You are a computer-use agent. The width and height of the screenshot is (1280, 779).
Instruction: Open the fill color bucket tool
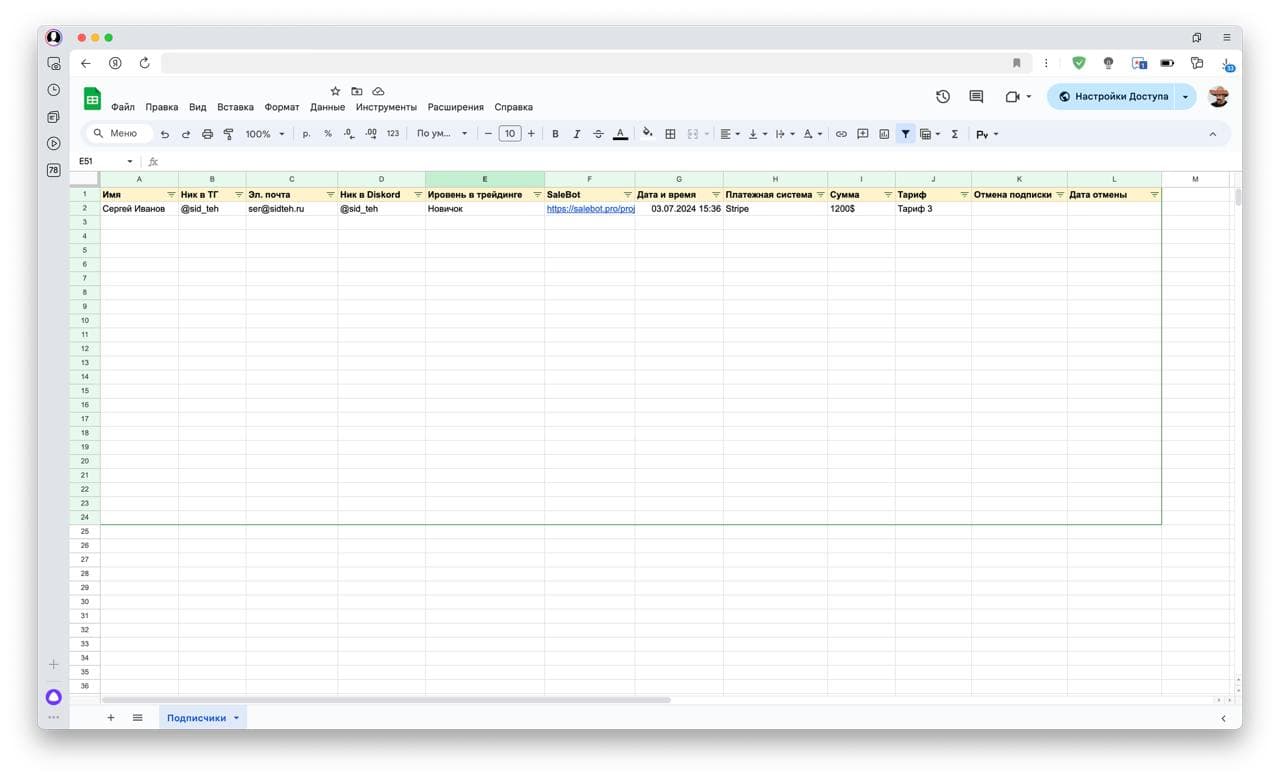647,133
